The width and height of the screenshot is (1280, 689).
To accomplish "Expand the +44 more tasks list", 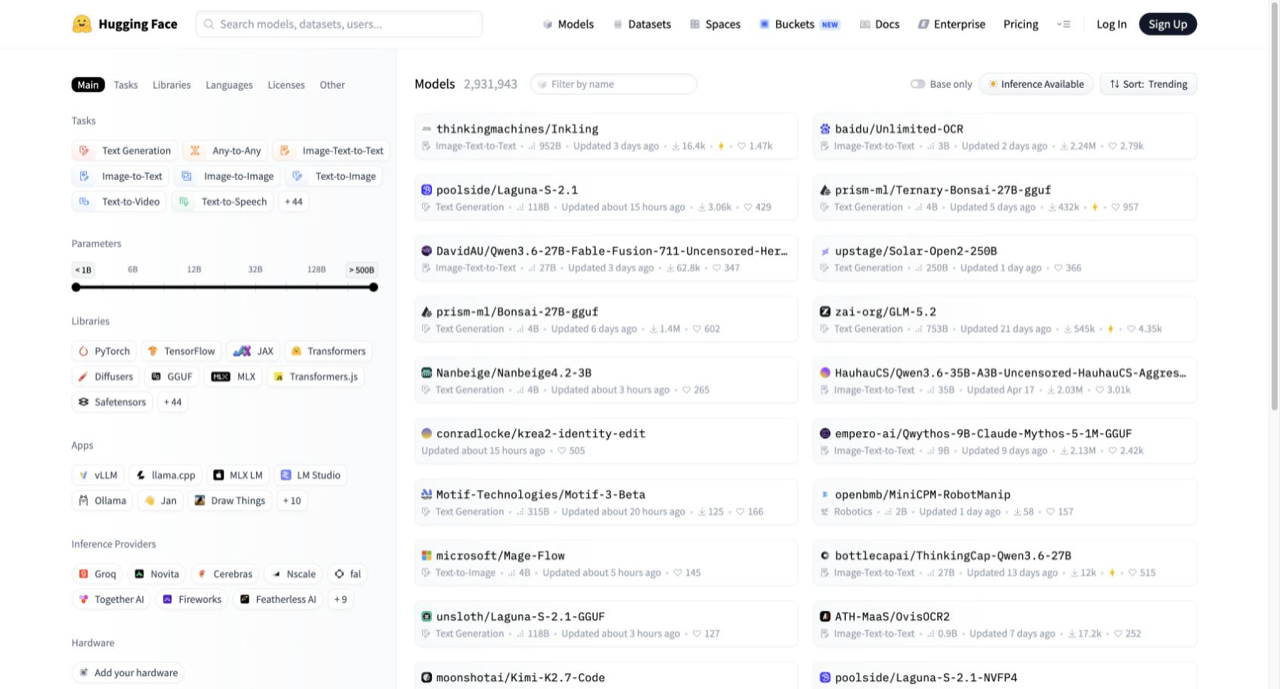I will 294,201.
